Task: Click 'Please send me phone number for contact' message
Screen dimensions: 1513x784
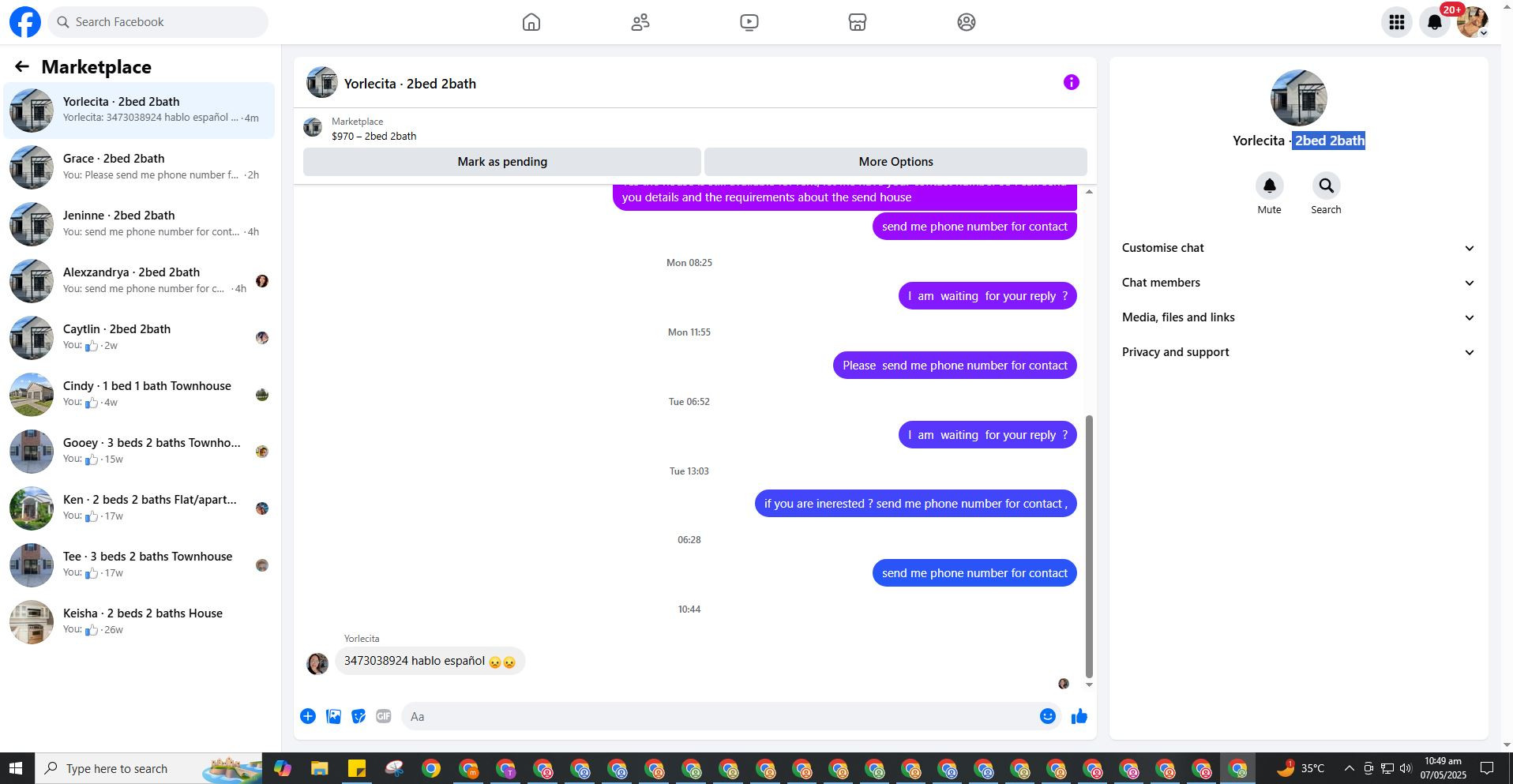Action: [955, 366]
